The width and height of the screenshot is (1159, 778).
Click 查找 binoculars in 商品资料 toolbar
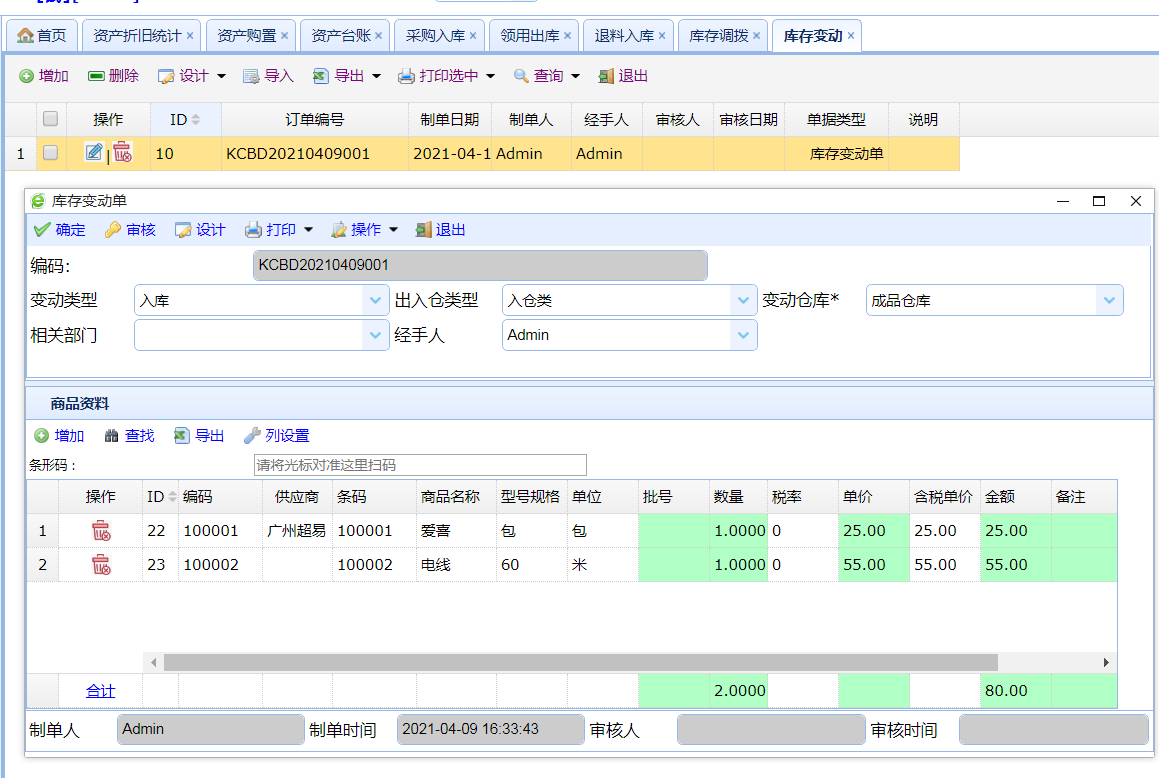[129, 436]
